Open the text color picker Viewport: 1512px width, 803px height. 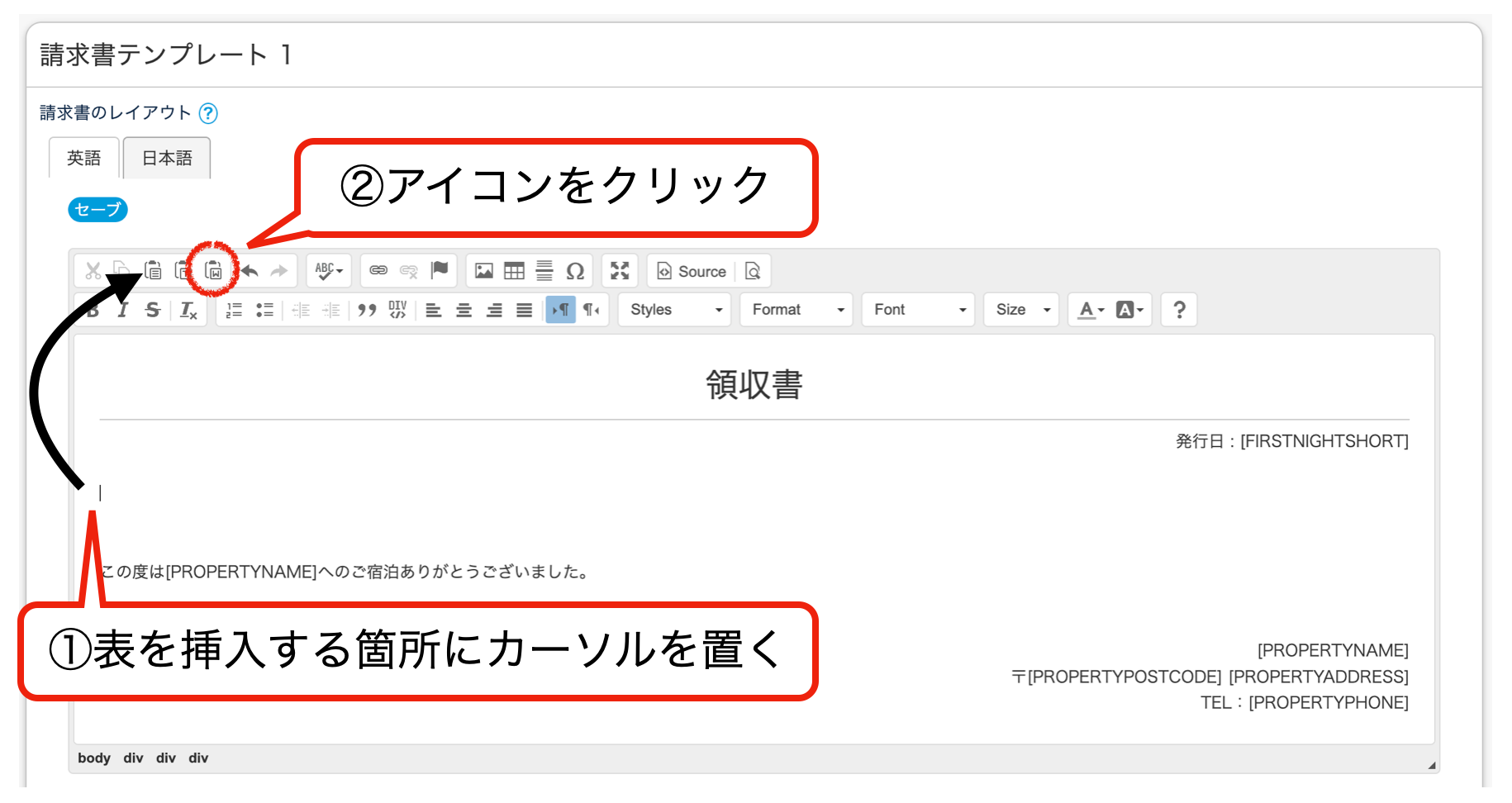point(1091,310)
